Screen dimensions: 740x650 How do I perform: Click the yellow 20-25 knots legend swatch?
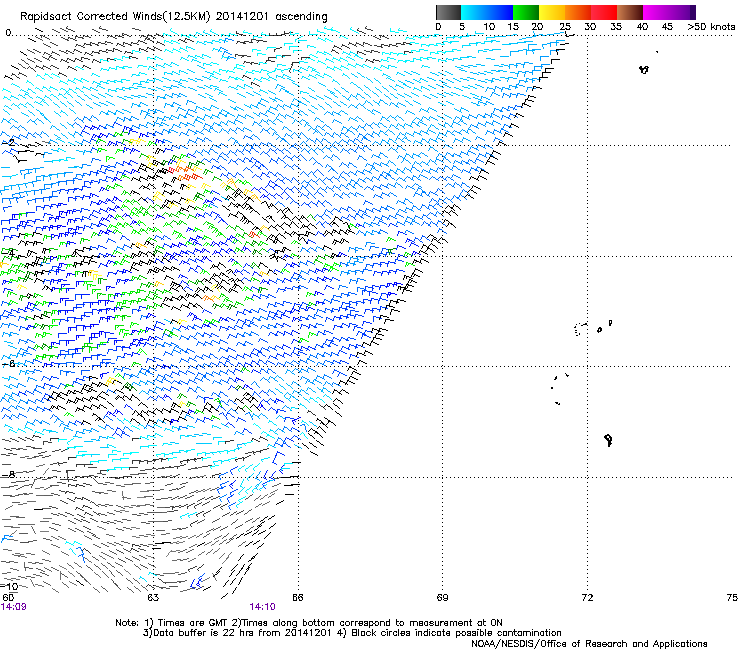click(x=552, y=12)
